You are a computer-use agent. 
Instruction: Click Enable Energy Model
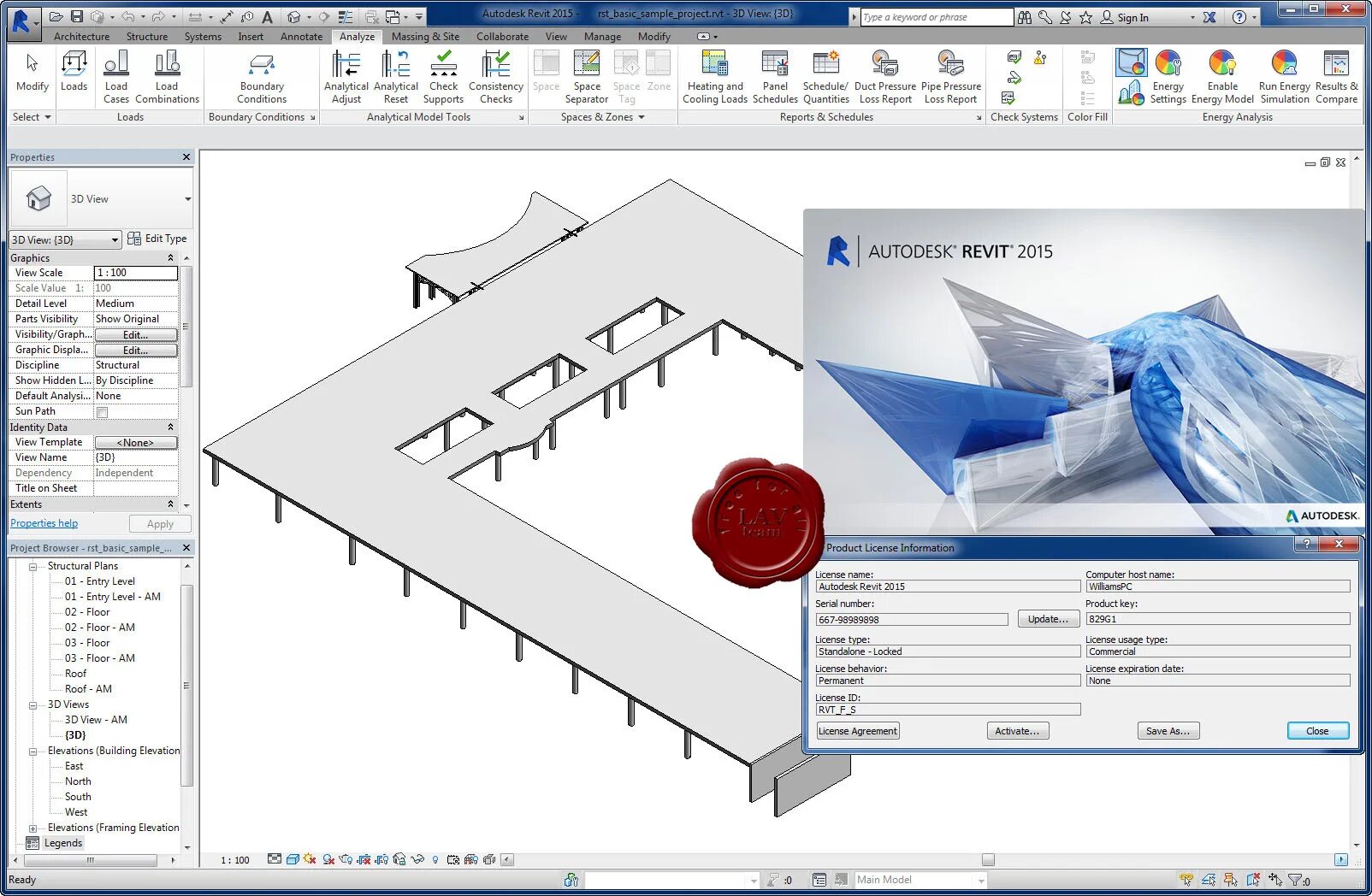click(x=1222, y=77)
